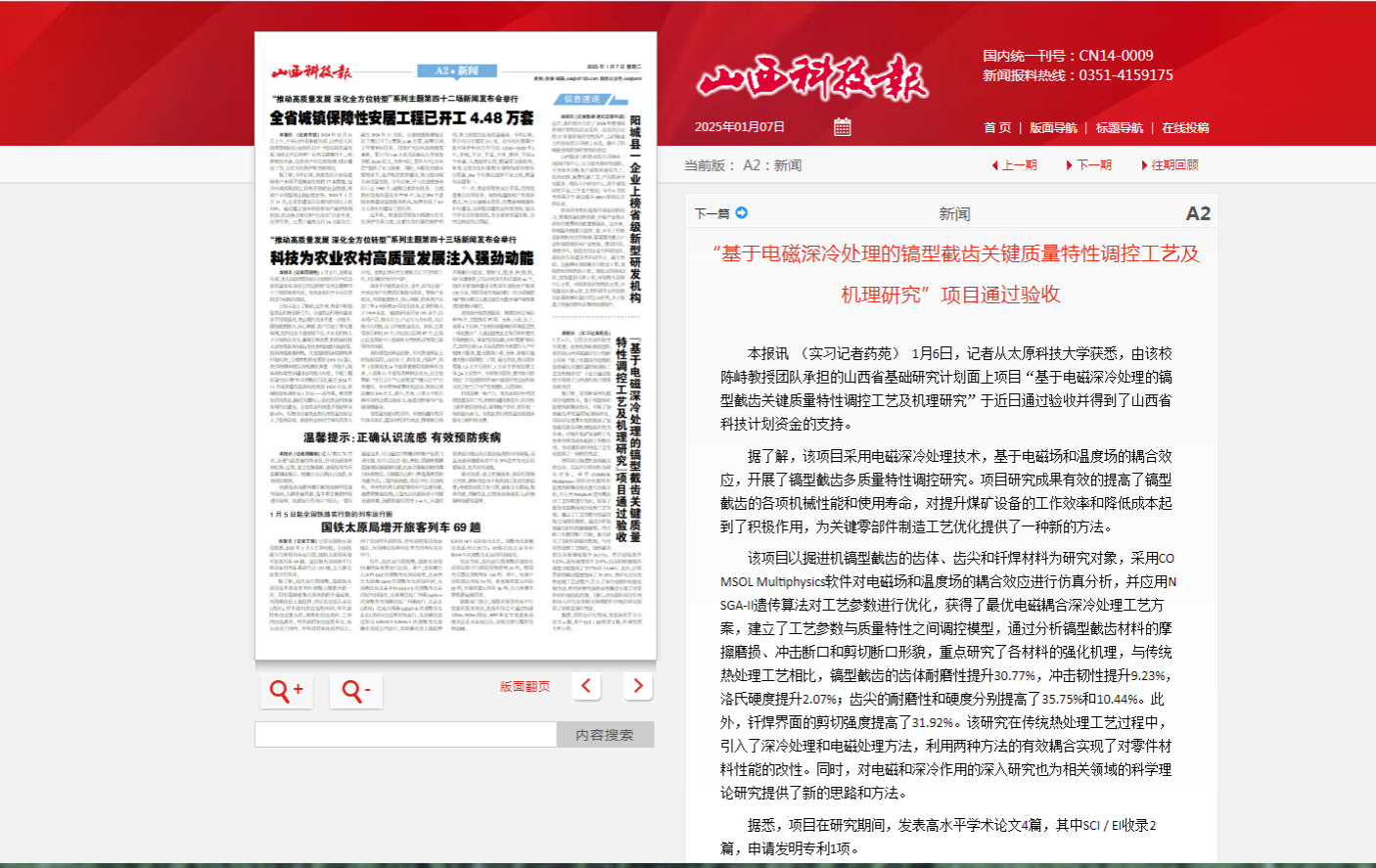The width and height of the screenshot is (1376, 868).
Task: Open the 全省城镇保障性安居工程 headline on page thumbnail
Action: pyautogui.click(x=401, y=118)
